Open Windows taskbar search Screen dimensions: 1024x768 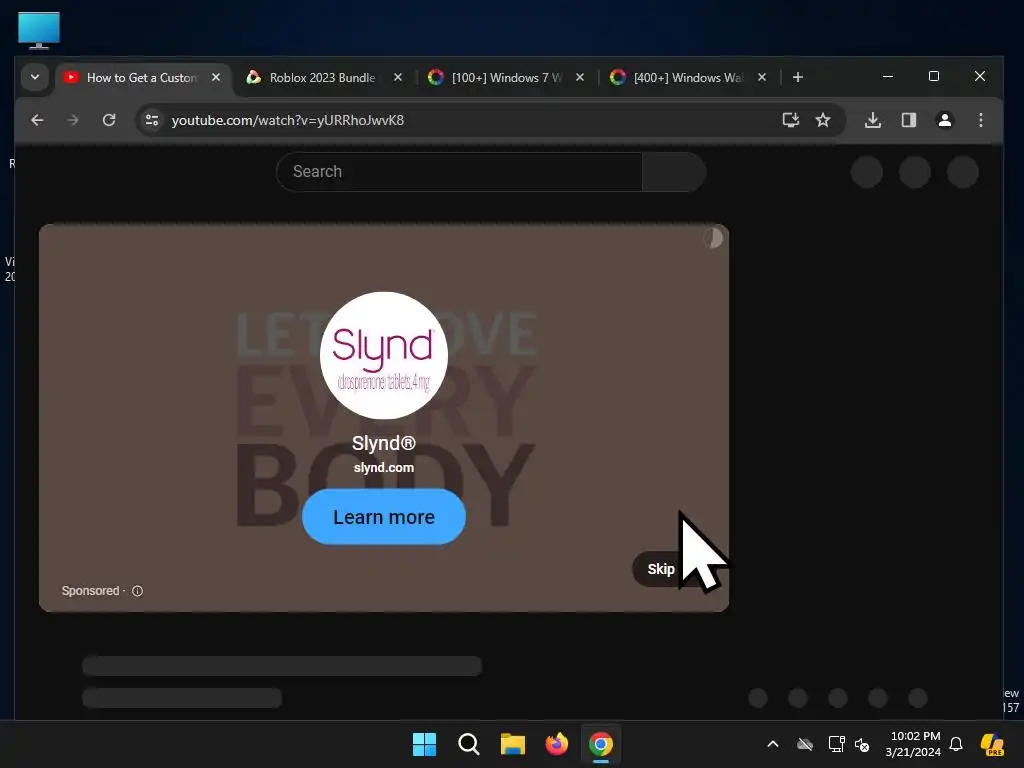[468, 744]
